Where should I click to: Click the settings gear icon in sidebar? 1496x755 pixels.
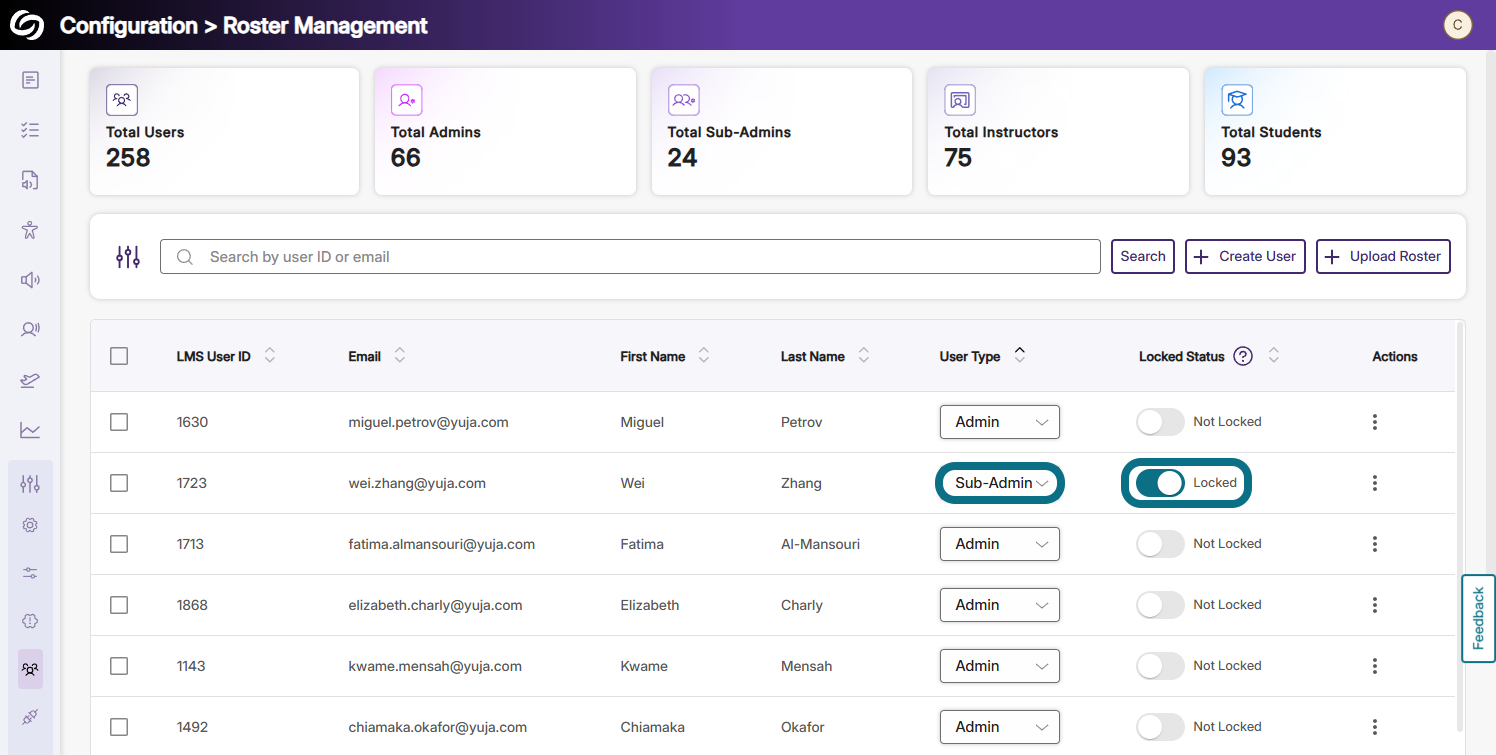point(30,525)
